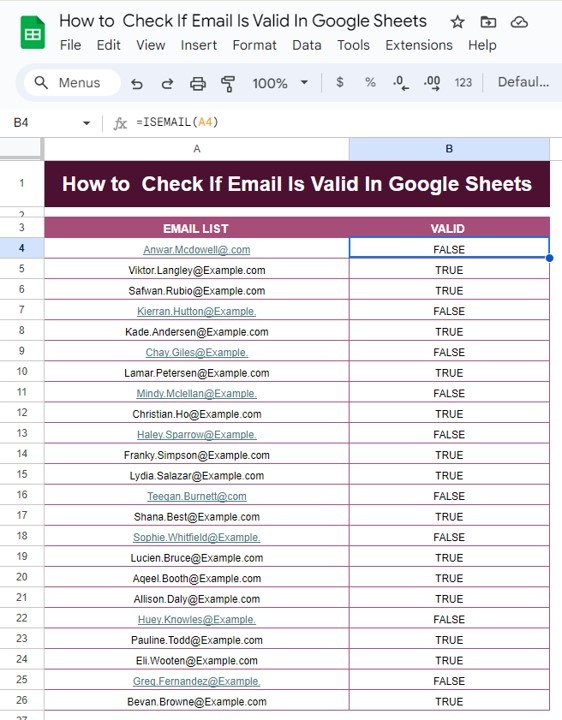Click the print icon
Image resolution: width=562 pixels, height=720 pixels.
point(198,84)
